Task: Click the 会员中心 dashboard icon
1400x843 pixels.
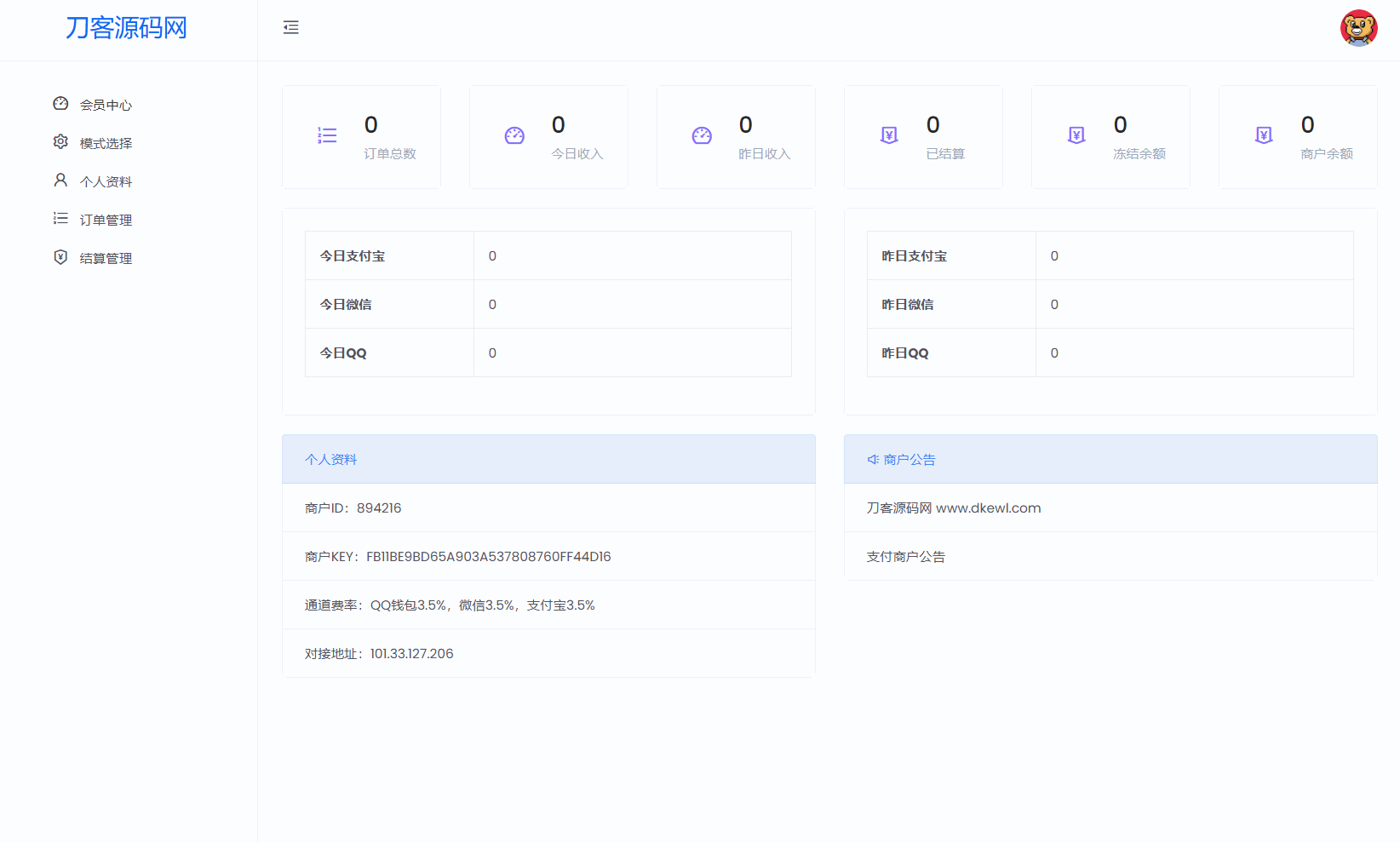Action: click(x=60, y=104)
